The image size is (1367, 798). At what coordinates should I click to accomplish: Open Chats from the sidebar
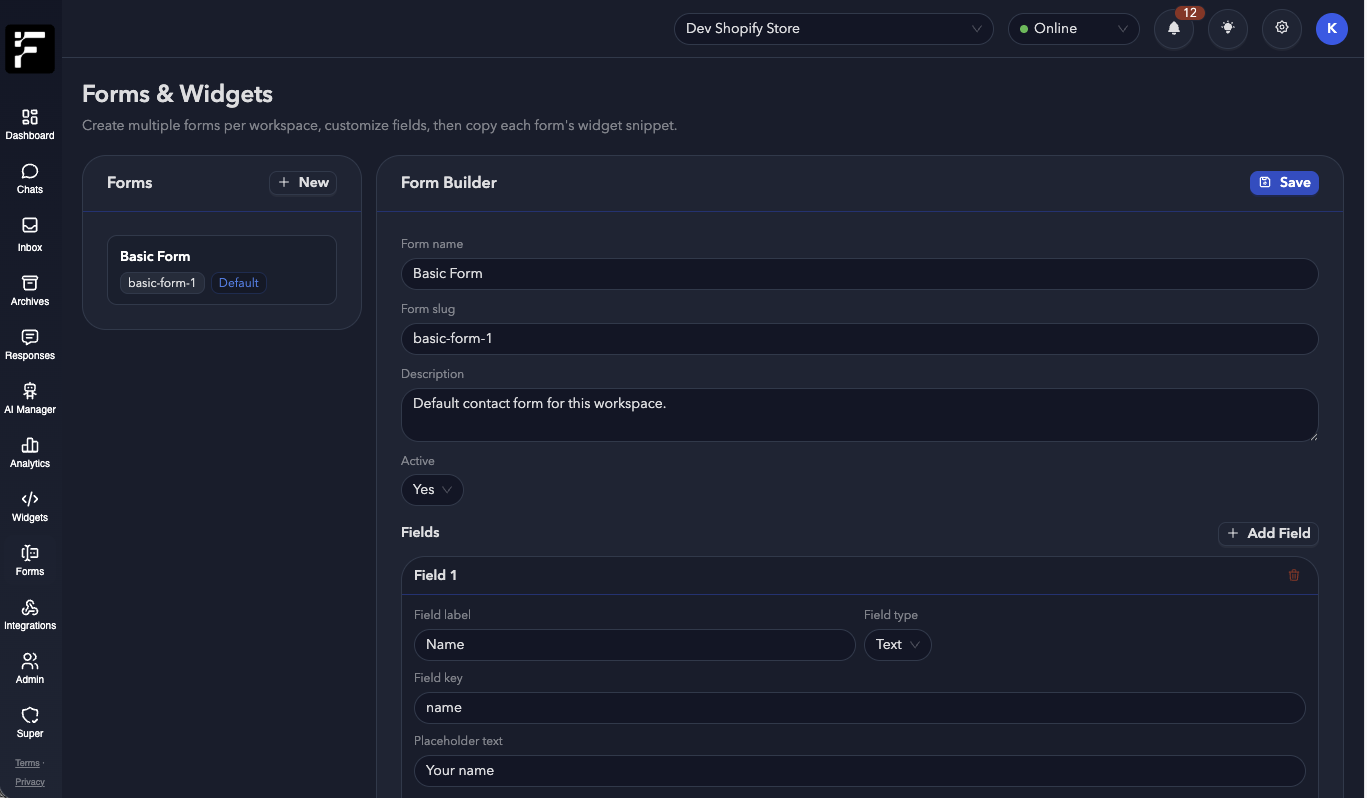pyautogui.click(x=30, y=178)
